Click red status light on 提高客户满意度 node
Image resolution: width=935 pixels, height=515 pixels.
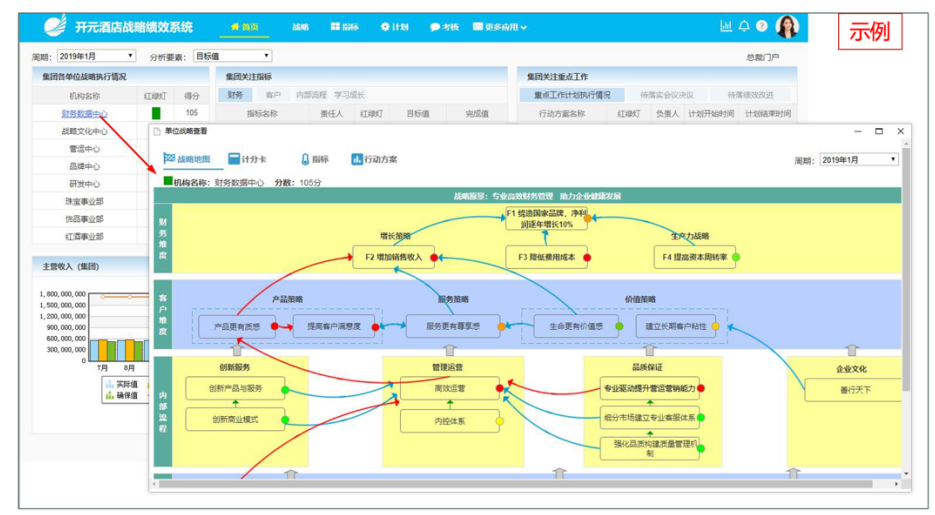point(375,327)
